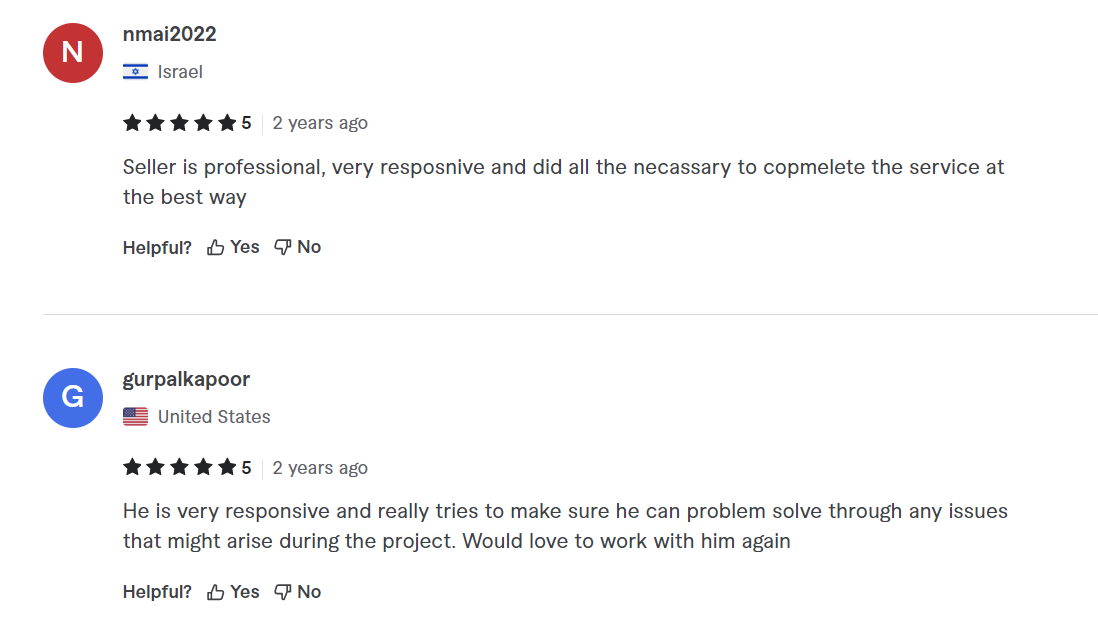Click the review text starting "Seller is professional"
The width and height of the screenshot is (1098, 643).
[x=563, y=181]
